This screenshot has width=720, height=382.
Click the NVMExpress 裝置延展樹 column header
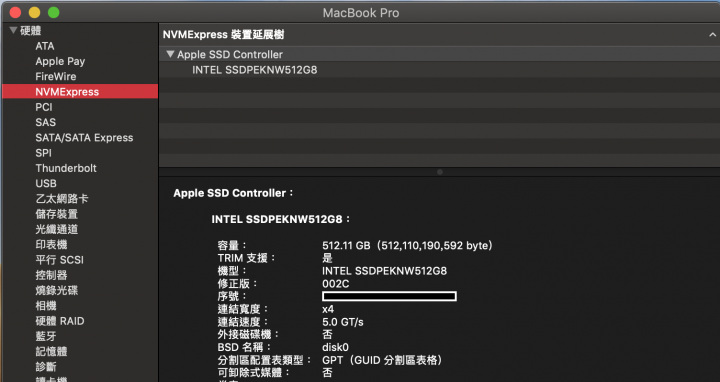224,34
